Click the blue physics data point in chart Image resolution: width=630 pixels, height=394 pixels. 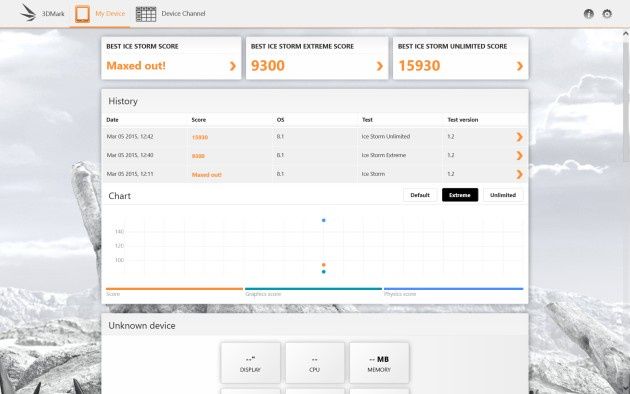pyautogui.click(x=323, y=220)
